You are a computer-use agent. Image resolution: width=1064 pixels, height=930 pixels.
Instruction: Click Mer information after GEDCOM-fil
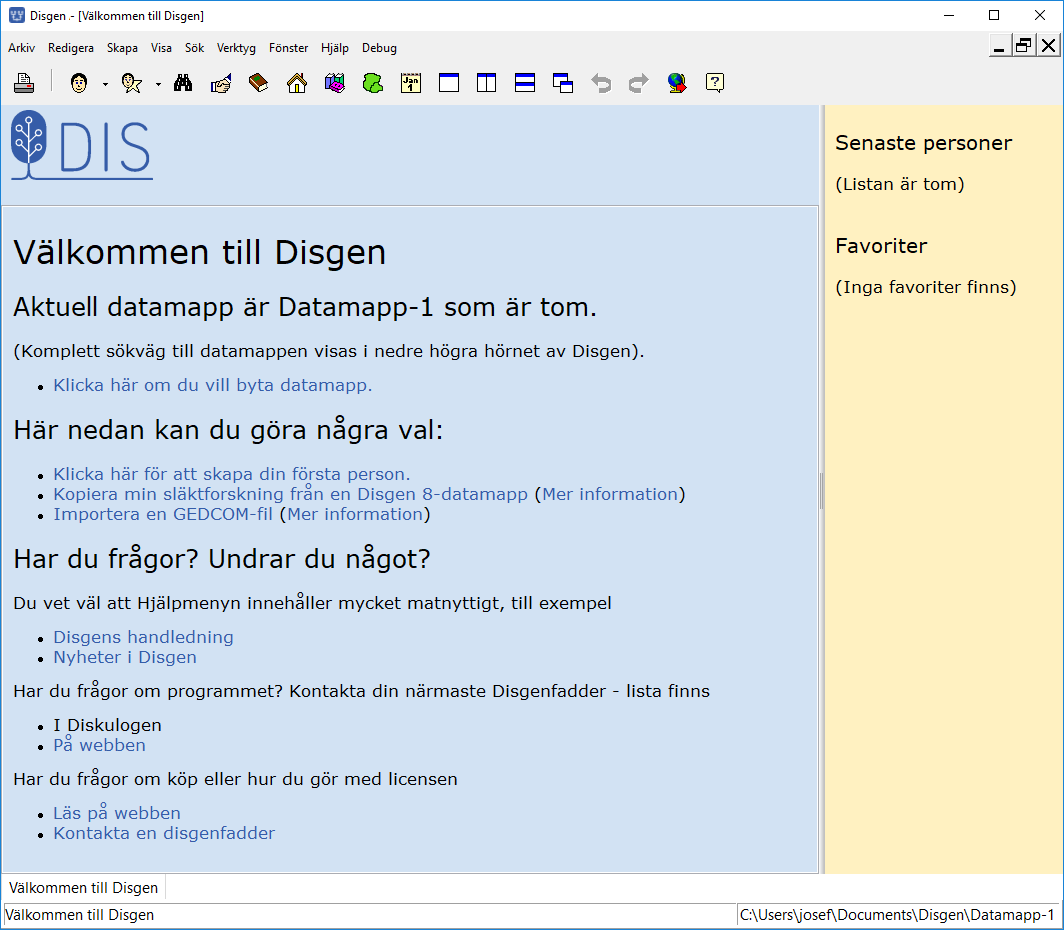356,515
